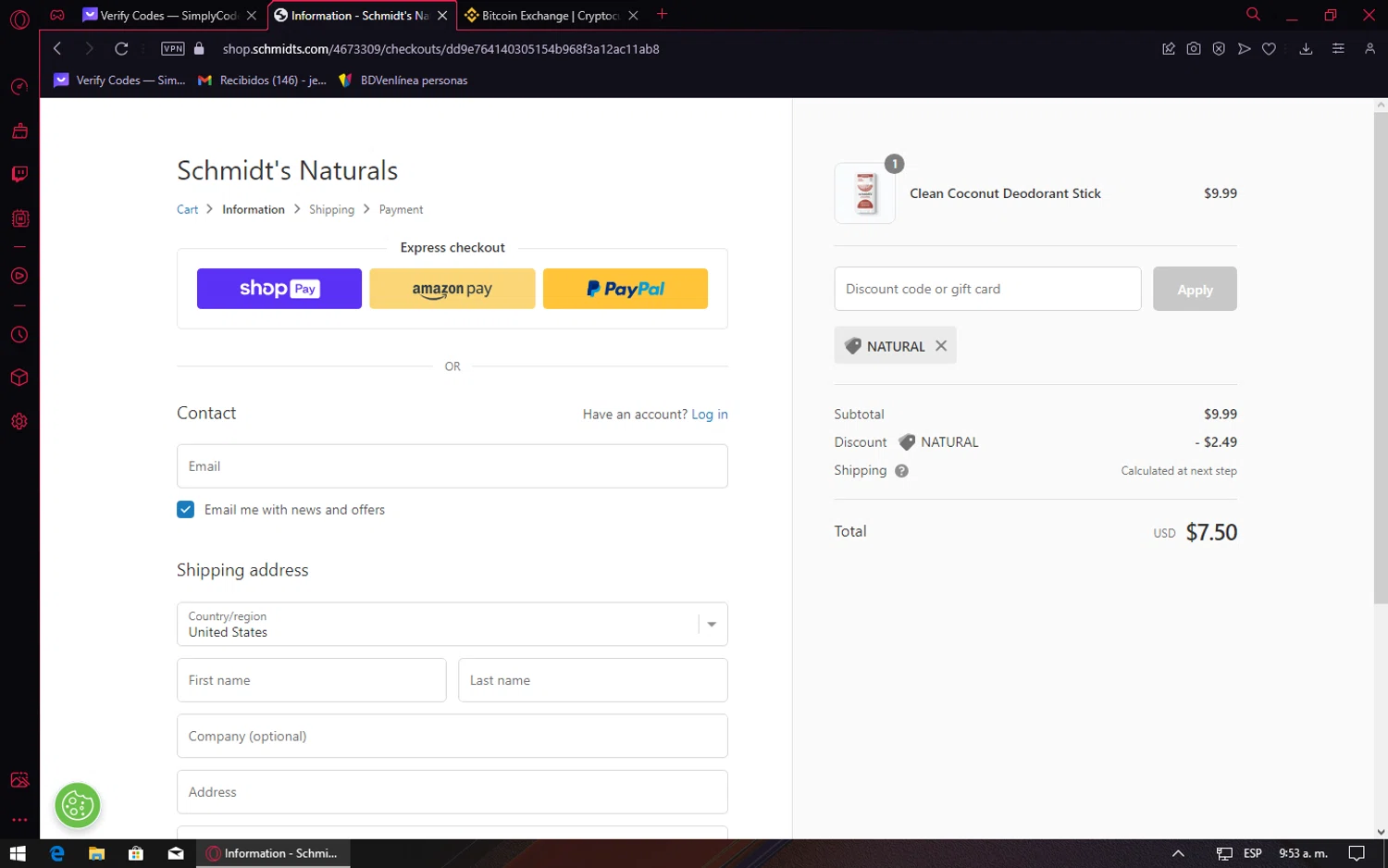Click the padlock site info icon
This screenshot has height=868, width=1388.
coord(199,49)
